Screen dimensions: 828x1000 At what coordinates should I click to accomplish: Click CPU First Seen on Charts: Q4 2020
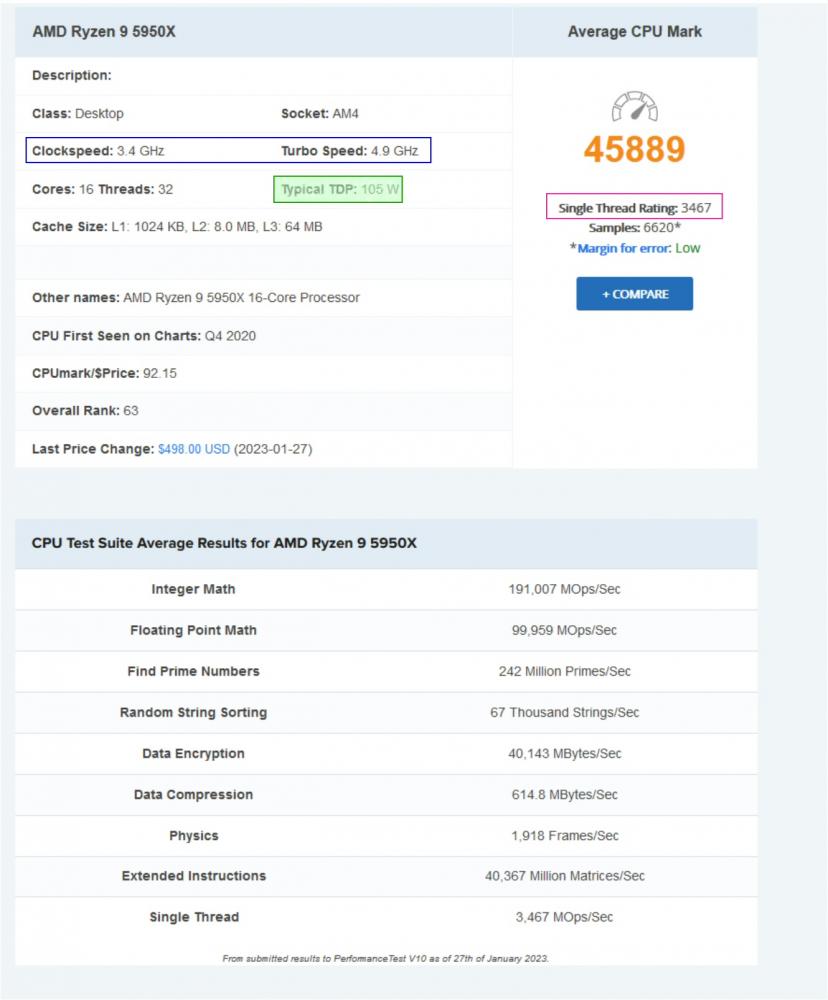point(144,336)
